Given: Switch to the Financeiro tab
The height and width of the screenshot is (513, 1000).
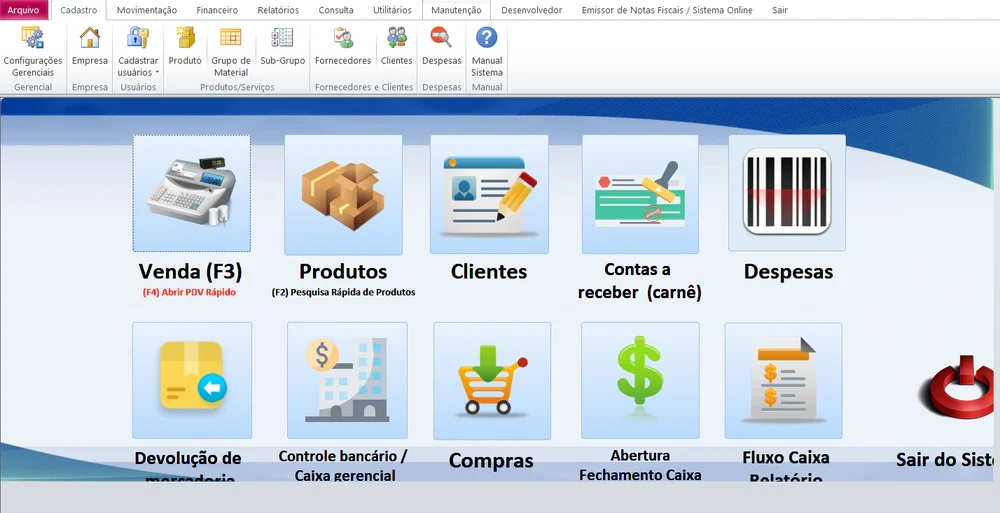Looking at the screenshot, I should pyautogui.click(x=217, y=10).
